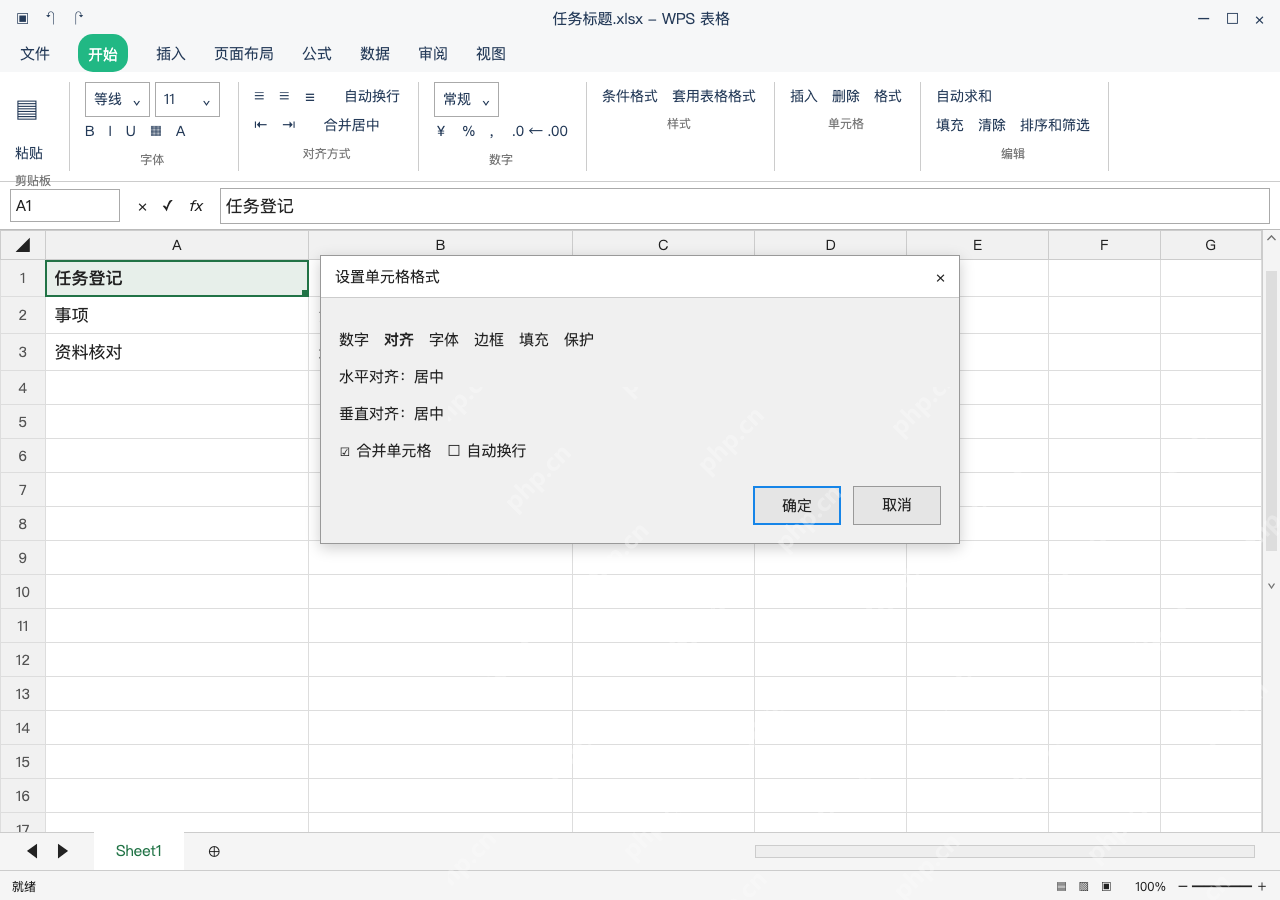Click 自动求和 in the editing group
Screen dimensions: 1280x900
964,96
